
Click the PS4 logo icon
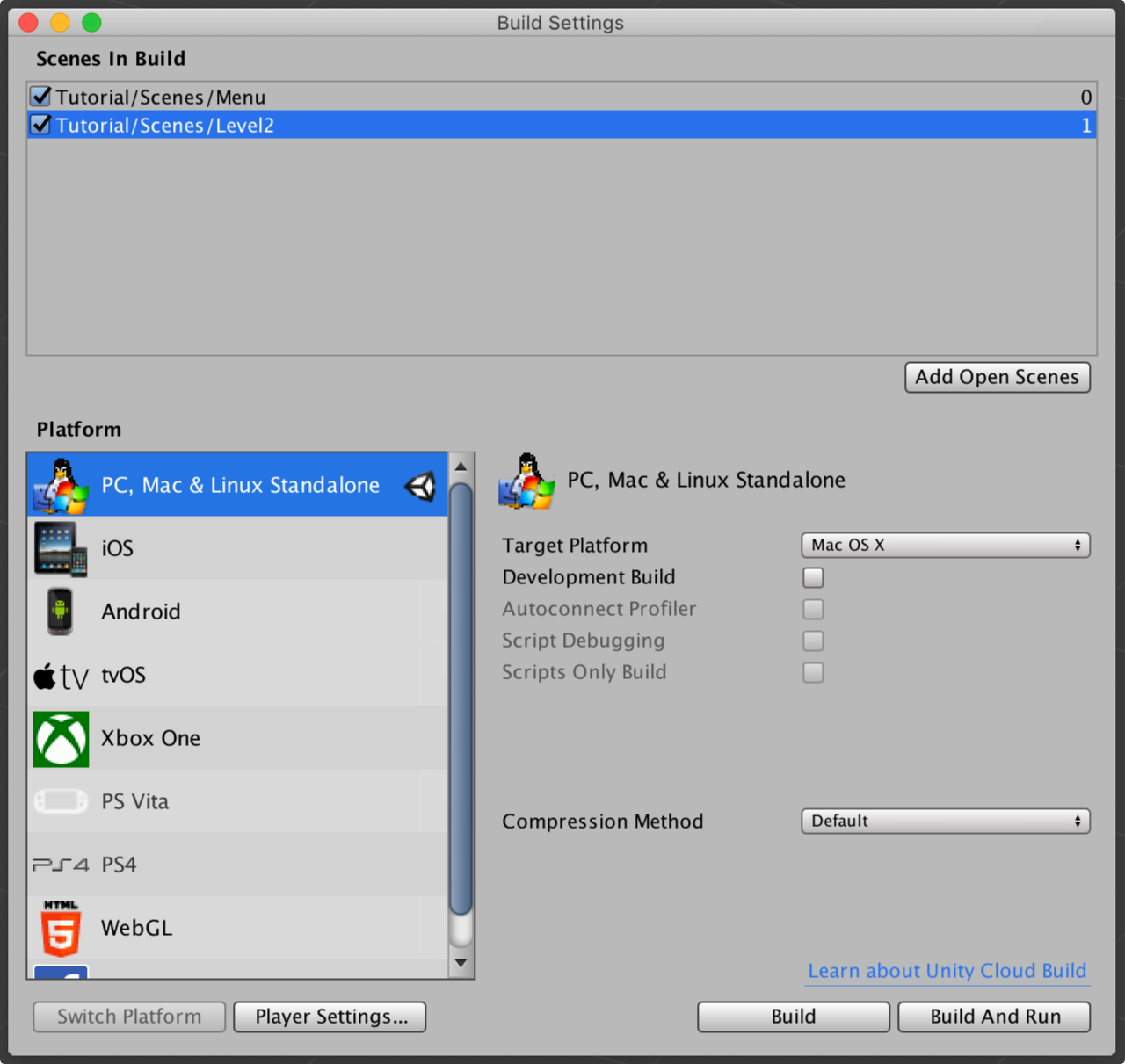pos(61,865)
